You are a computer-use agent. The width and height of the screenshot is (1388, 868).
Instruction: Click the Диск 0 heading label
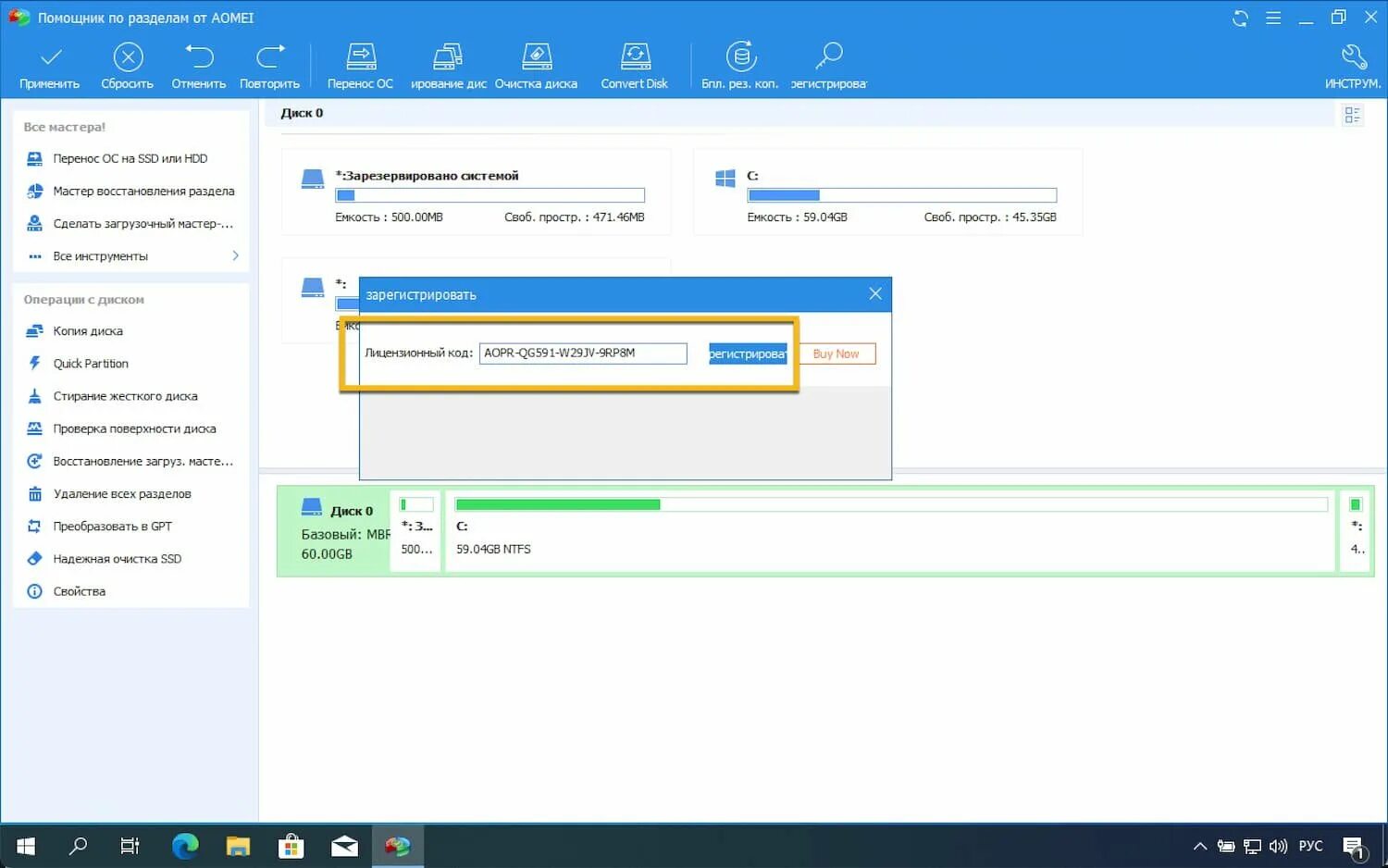pos(303,113)
